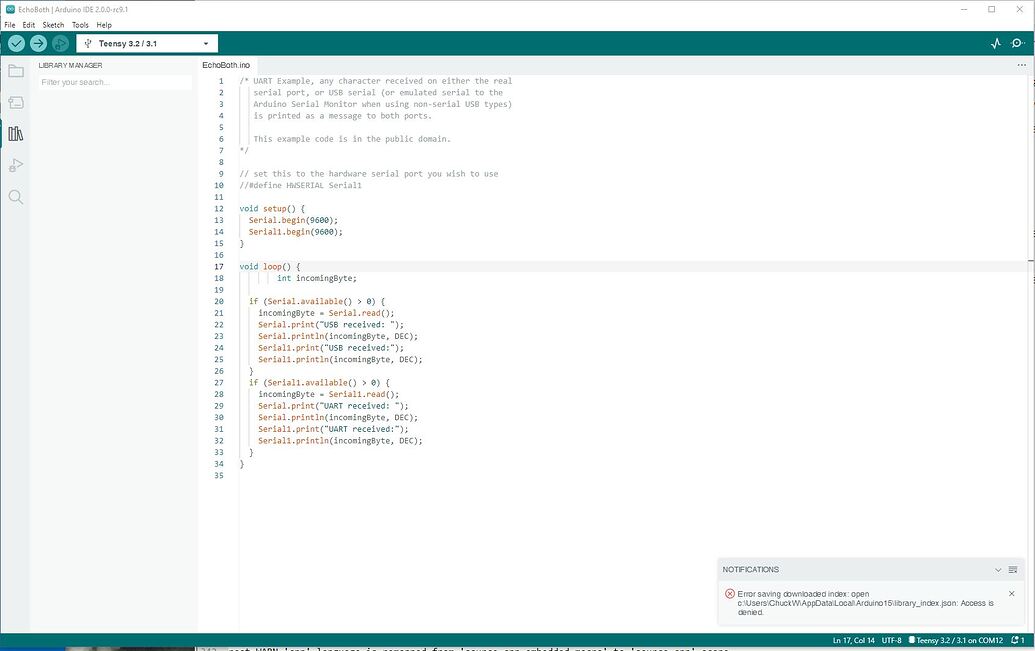The image size is (1035, 651).
Task: Dismiss the library_index.json error notification
Action: pos(1011,593)
